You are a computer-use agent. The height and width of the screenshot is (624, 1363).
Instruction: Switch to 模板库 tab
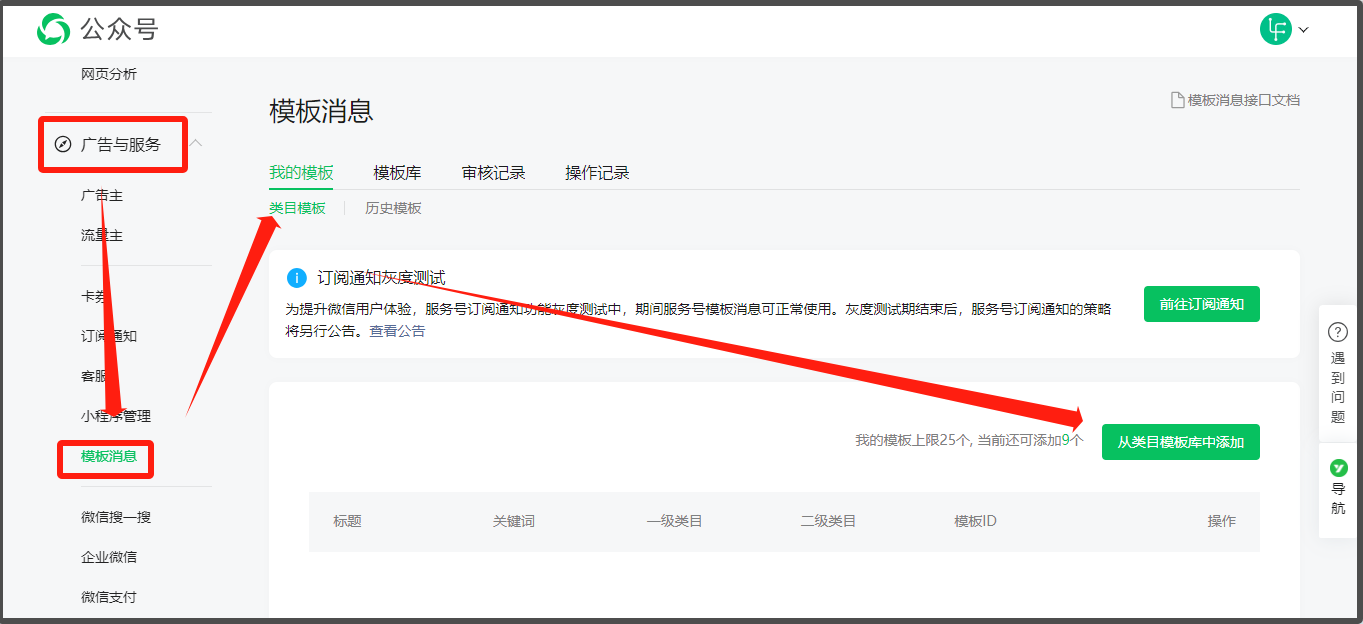point(397,172)
